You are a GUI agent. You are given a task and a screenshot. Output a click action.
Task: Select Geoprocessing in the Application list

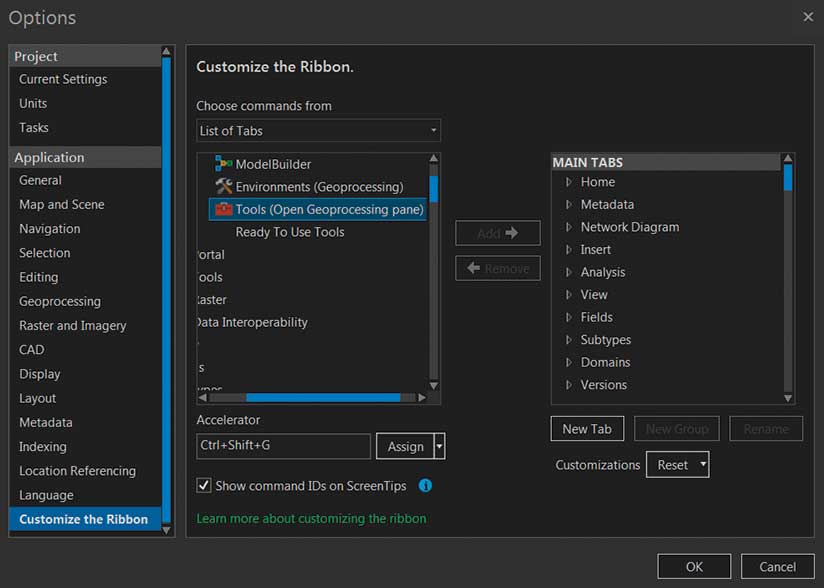(60, 301)
